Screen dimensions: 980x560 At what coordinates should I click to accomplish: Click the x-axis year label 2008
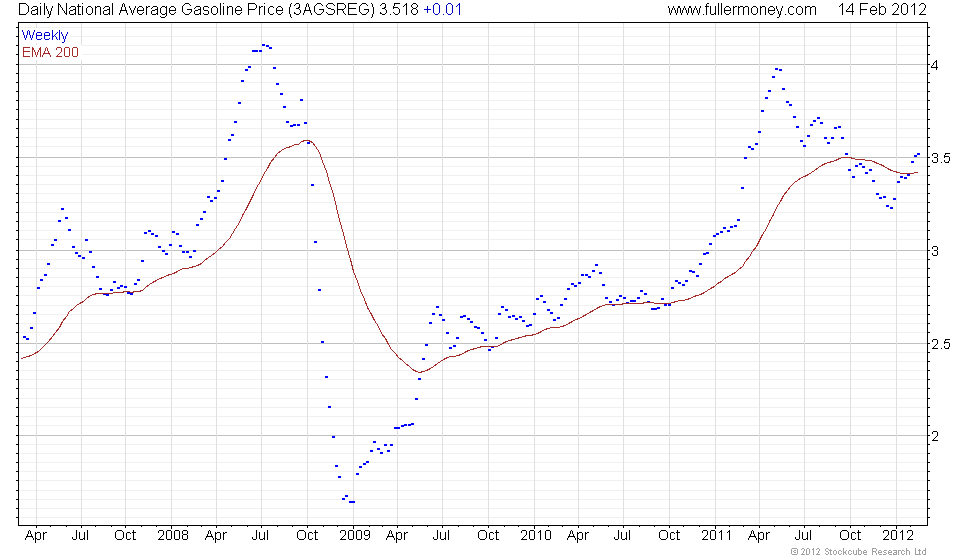coord(172,536)
